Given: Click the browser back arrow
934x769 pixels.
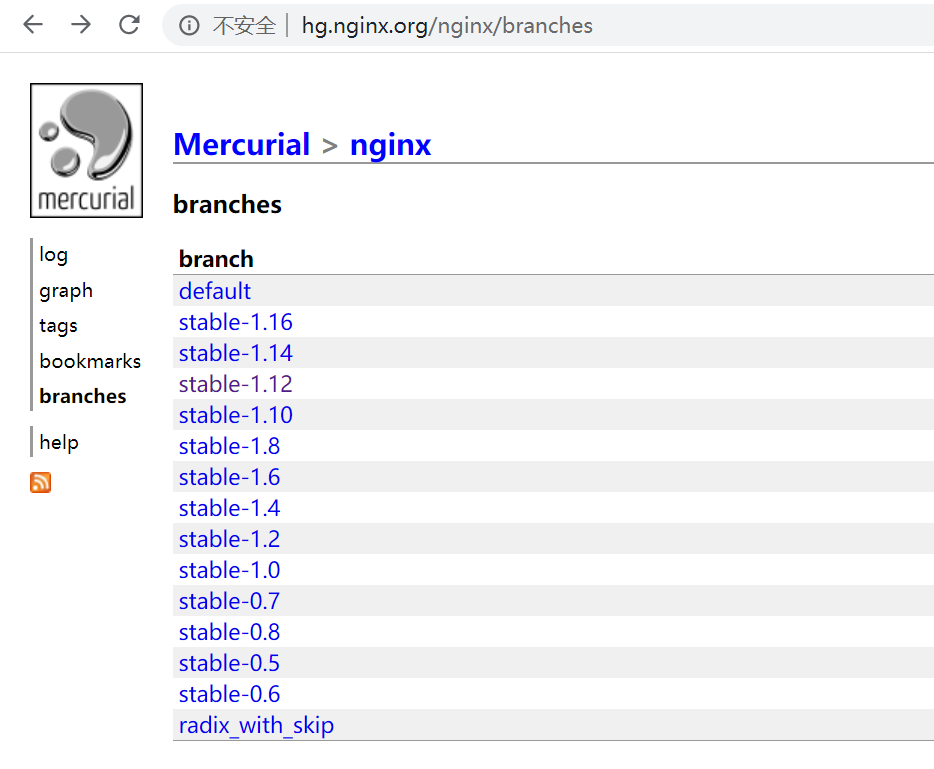Looking at the screenshot, I should click(33, 24).
